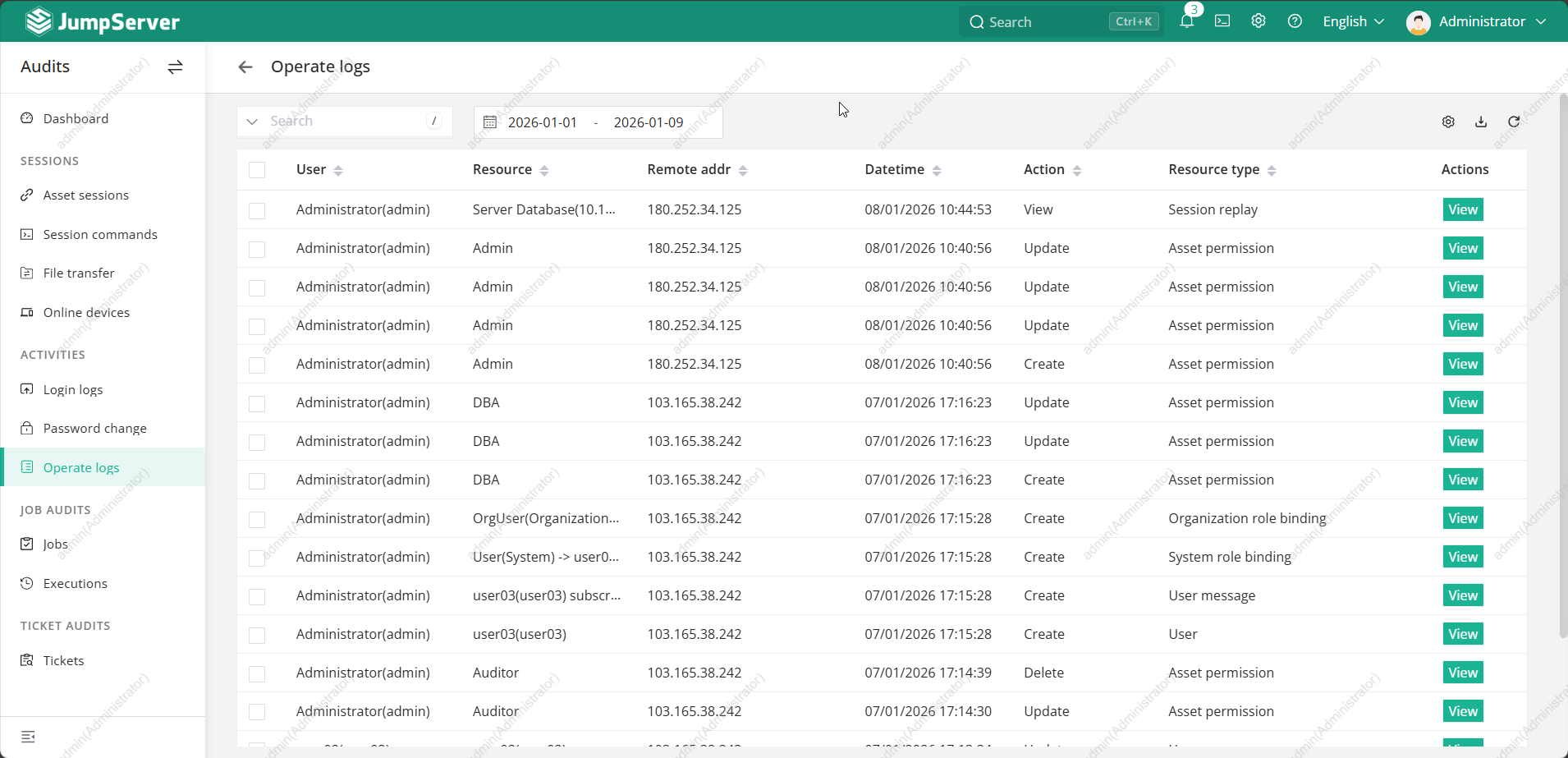Collapse the sidebar using the bottom menu icon
The width and height of the screenshot is (1568, 758).
pyautogui.click(x=28, y=737)
